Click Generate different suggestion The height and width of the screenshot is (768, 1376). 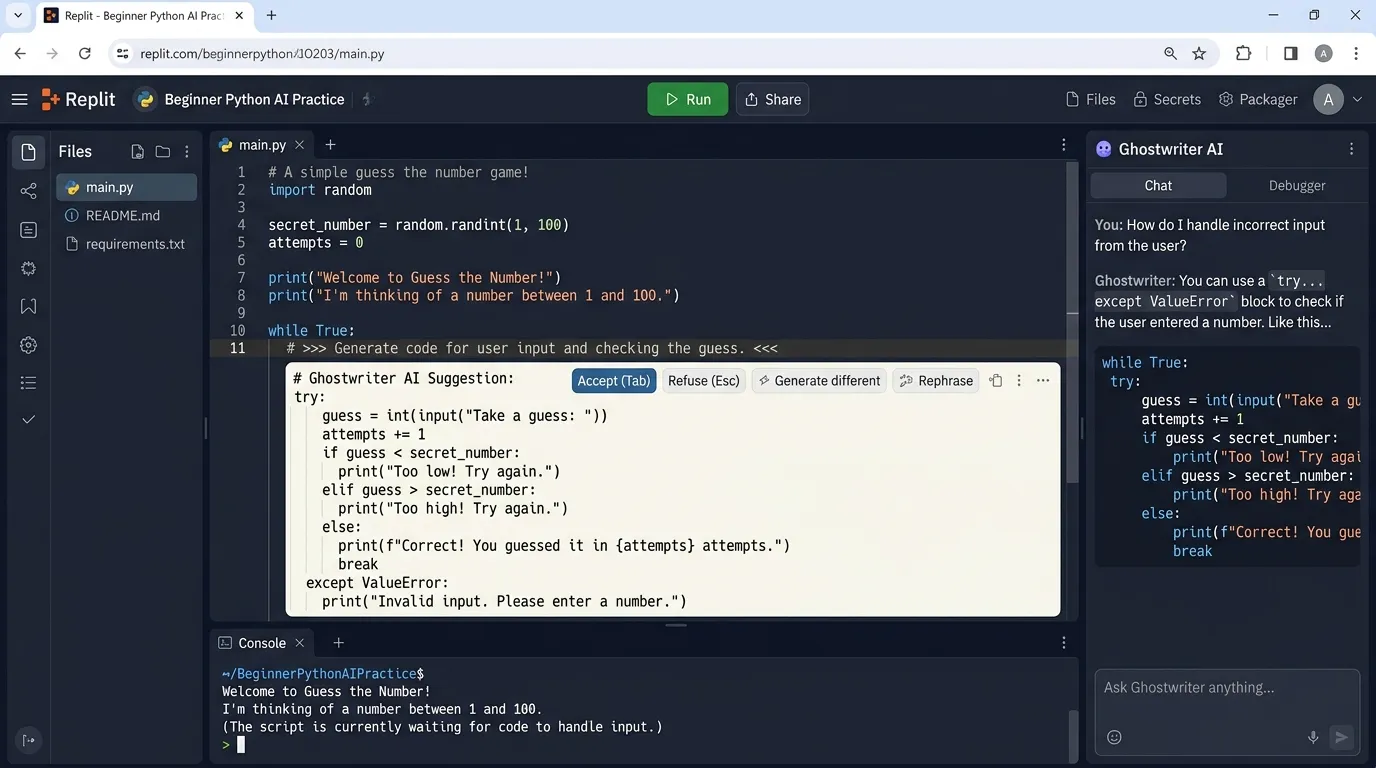click(x=819, y=381)
